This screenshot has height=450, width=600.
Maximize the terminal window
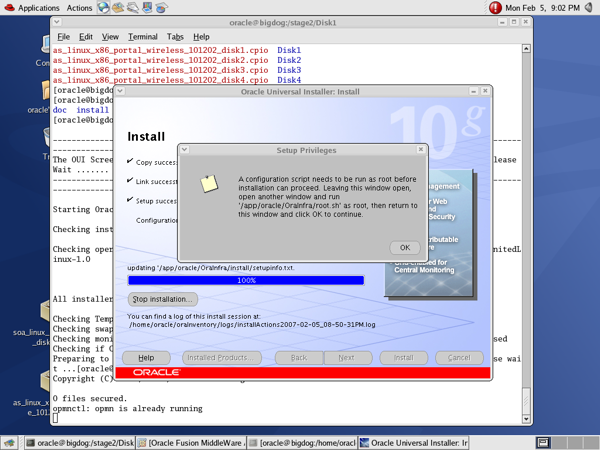[x=514, y=22]
